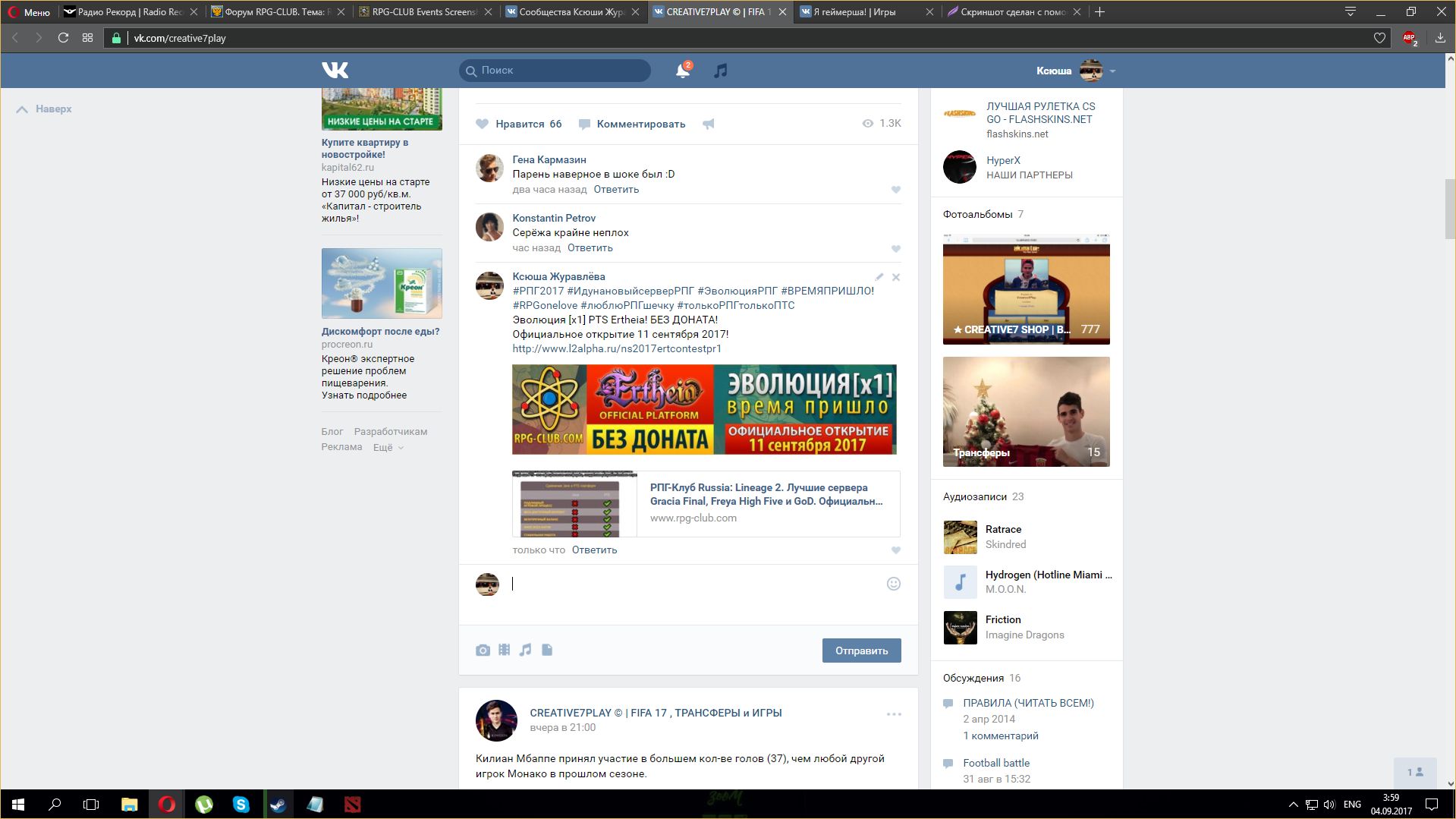The image size is (1456, 819).
Task: Open the notifications bell with badge
Action: click(x=684, y=70)
